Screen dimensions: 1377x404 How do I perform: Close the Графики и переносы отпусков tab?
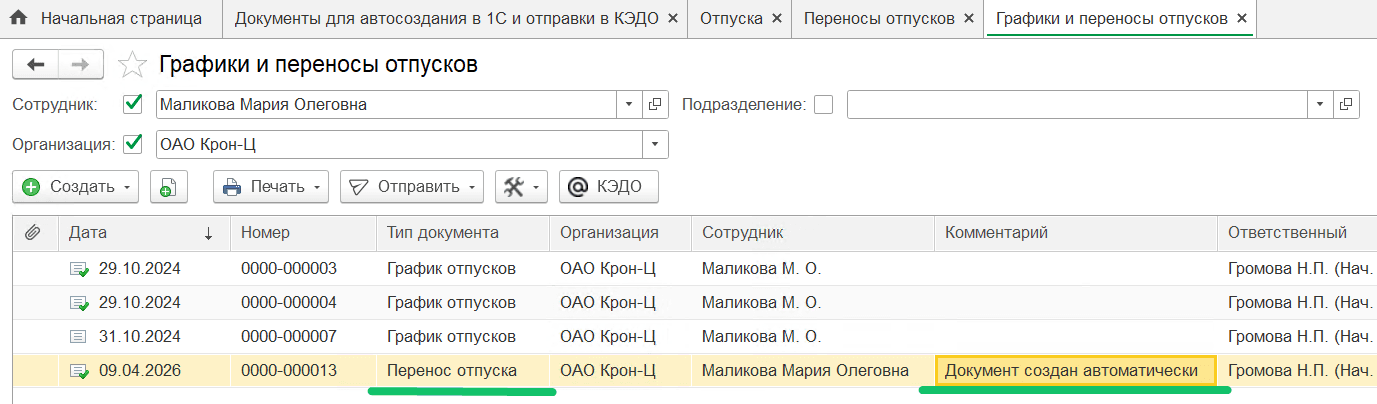1242,18
